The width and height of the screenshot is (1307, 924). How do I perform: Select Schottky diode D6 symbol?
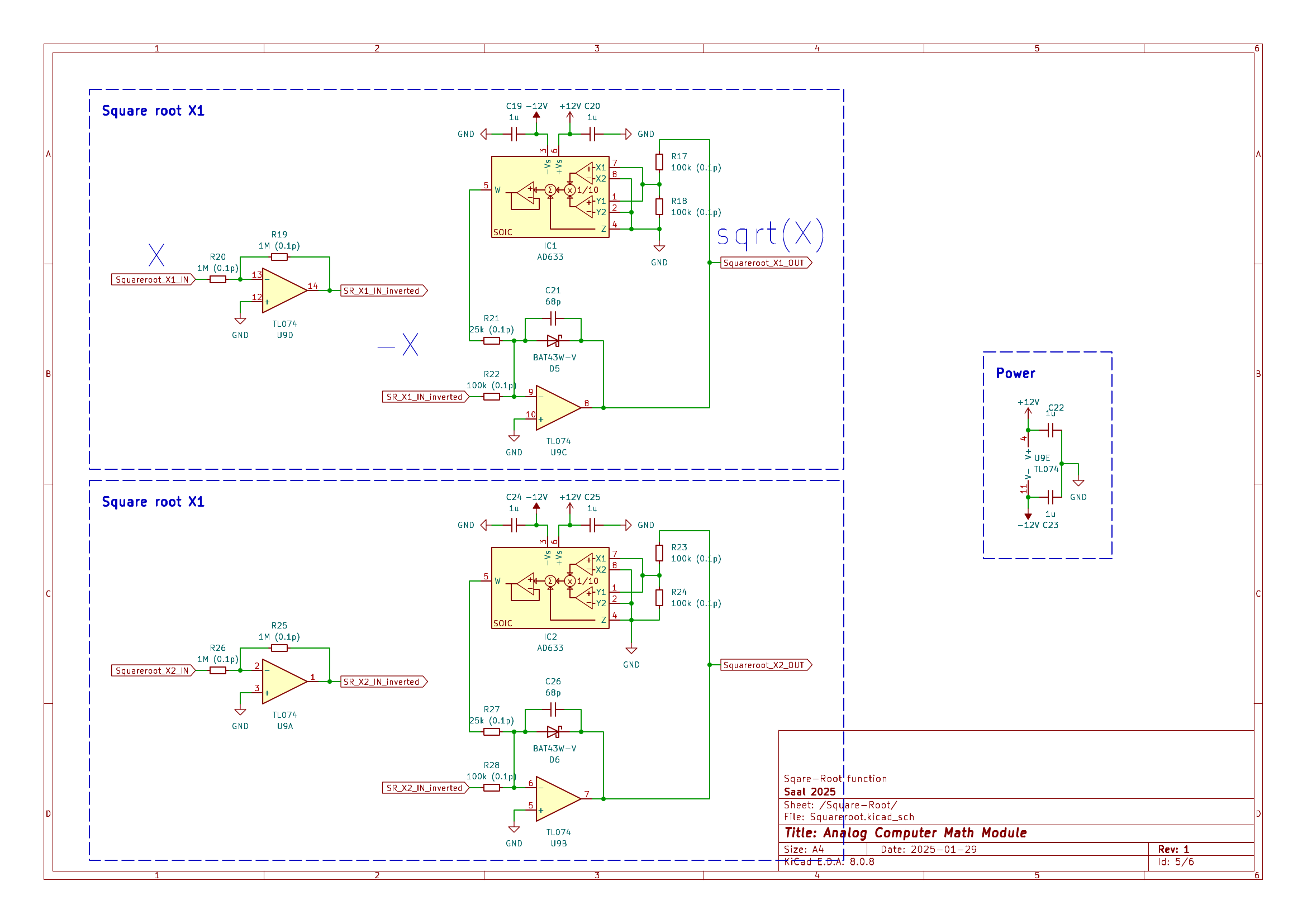554,732
